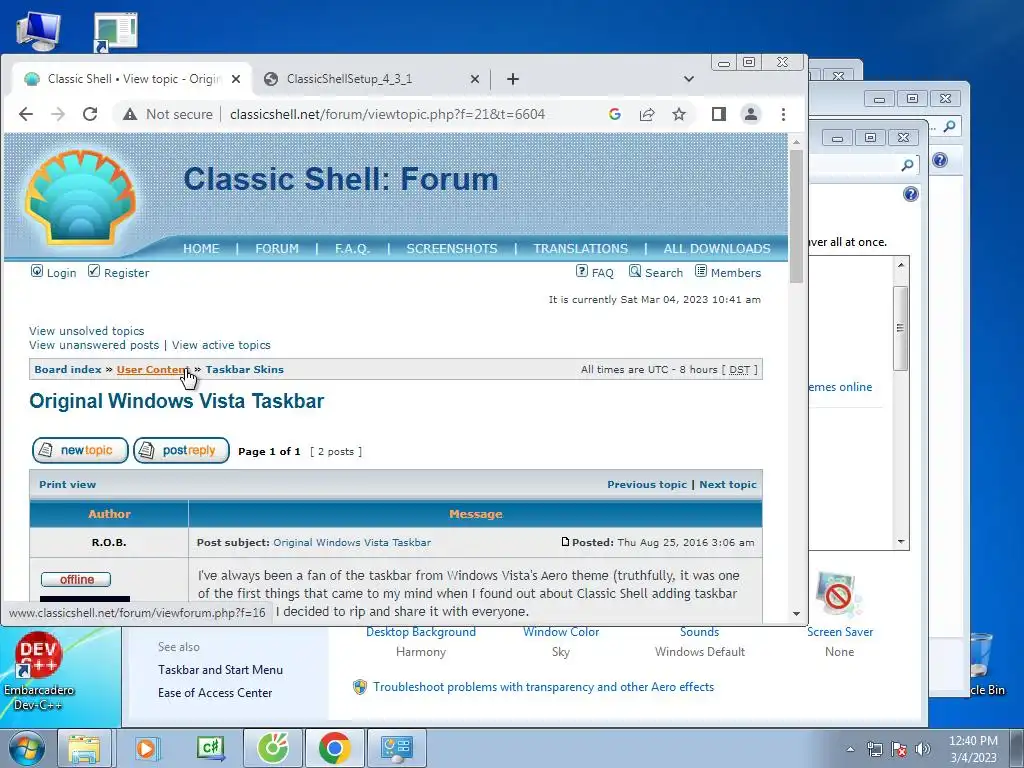Click Troubleshoot problems with transparency link
This screenshot has width=1024, height=768.
click(543, 687)
